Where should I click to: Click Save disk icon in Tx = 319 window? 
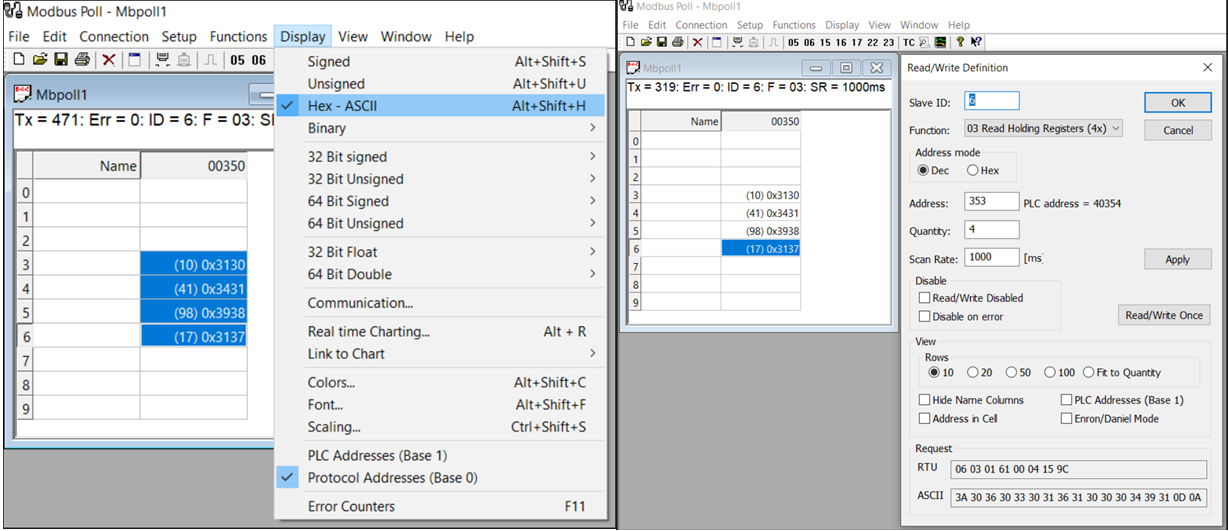(662, 42)
